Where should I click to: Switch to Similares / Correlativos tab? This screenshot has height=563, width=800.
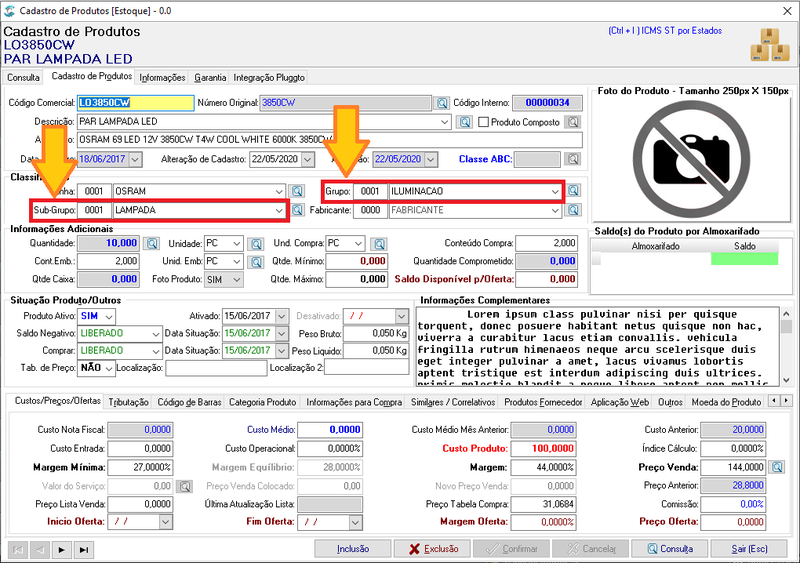pos(453,402)
